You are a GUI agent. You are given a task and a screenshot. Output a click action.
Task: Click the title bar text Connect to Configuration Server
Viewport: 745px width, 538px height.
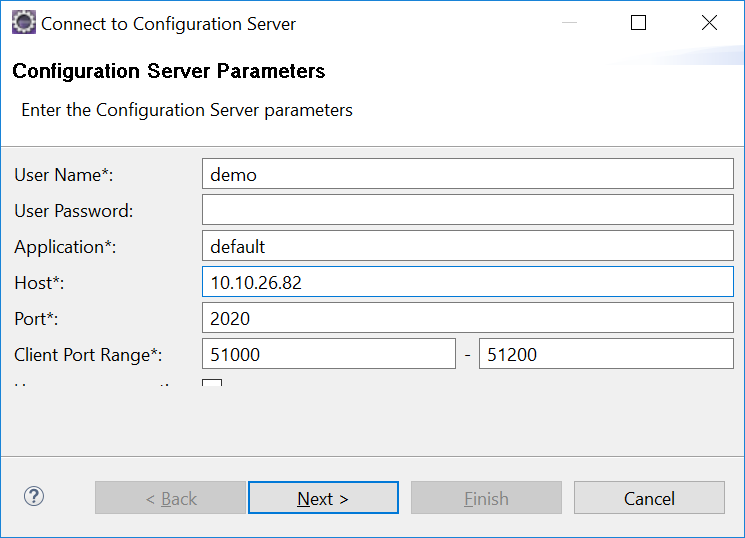click(x=168, y=23)
